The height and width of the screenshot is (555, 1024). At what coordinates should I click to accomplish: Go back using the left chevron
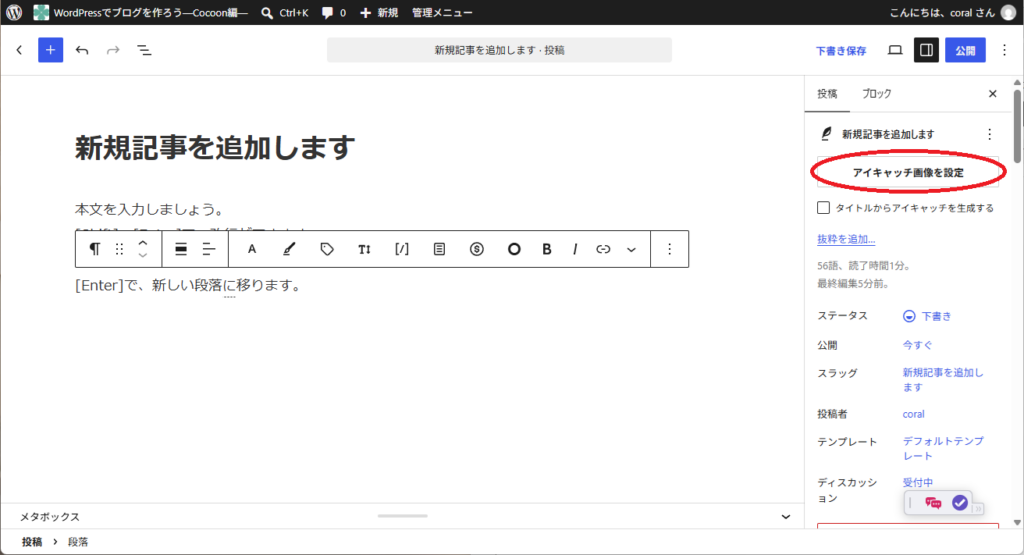click(x=20, y=50)
